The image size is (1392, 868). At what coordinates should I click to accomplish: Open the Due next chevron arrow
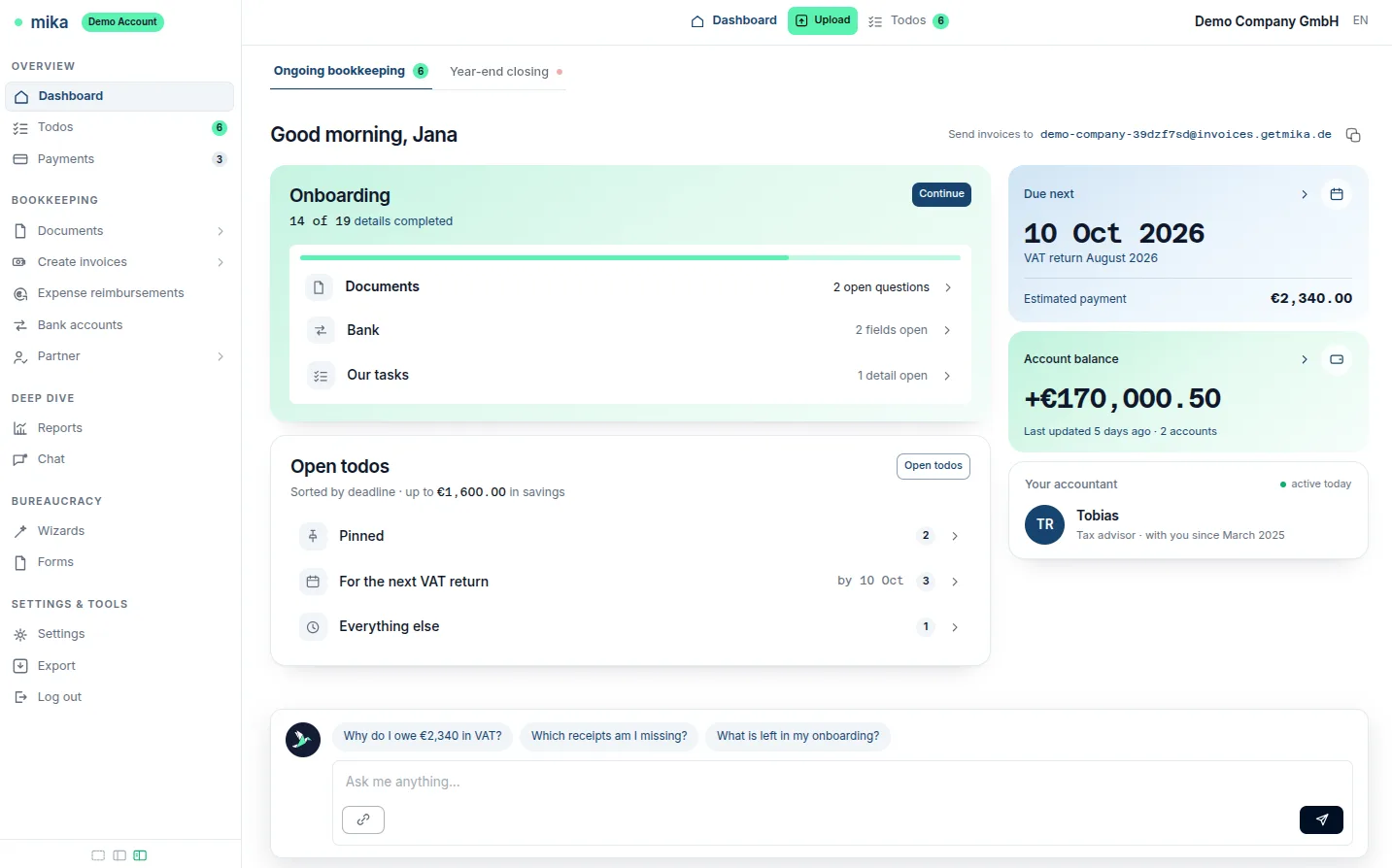(1305, 194)
